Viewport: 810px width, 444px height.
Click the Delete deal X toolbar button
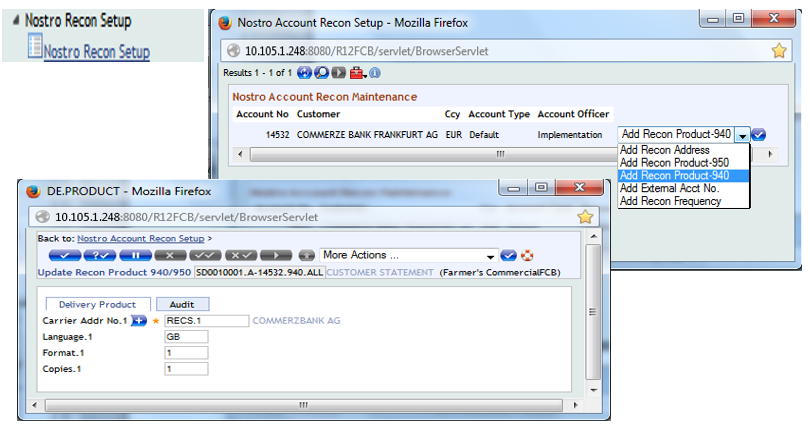tap(171, 255)
